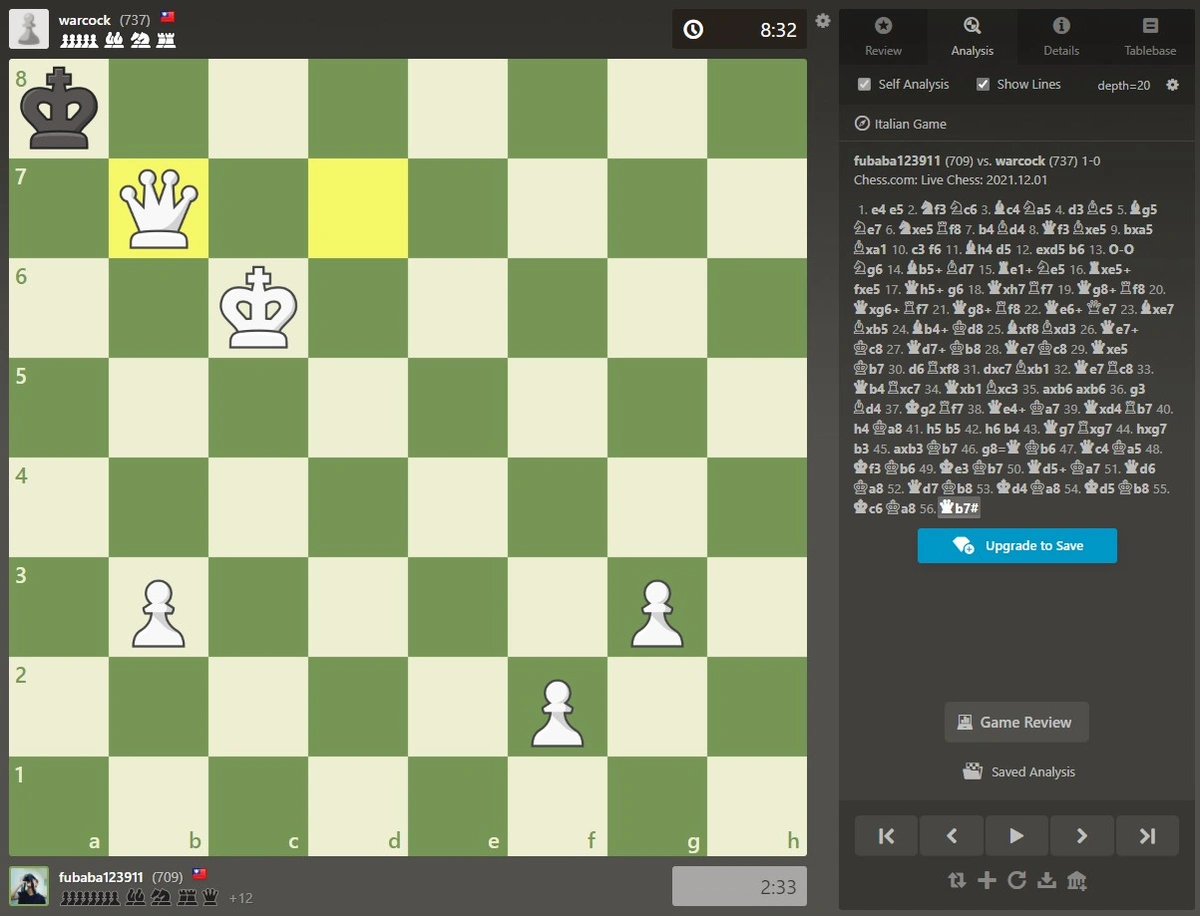Screen dimensions: 1200x916
Task: Jump to the first move of game
Action: 886,836
